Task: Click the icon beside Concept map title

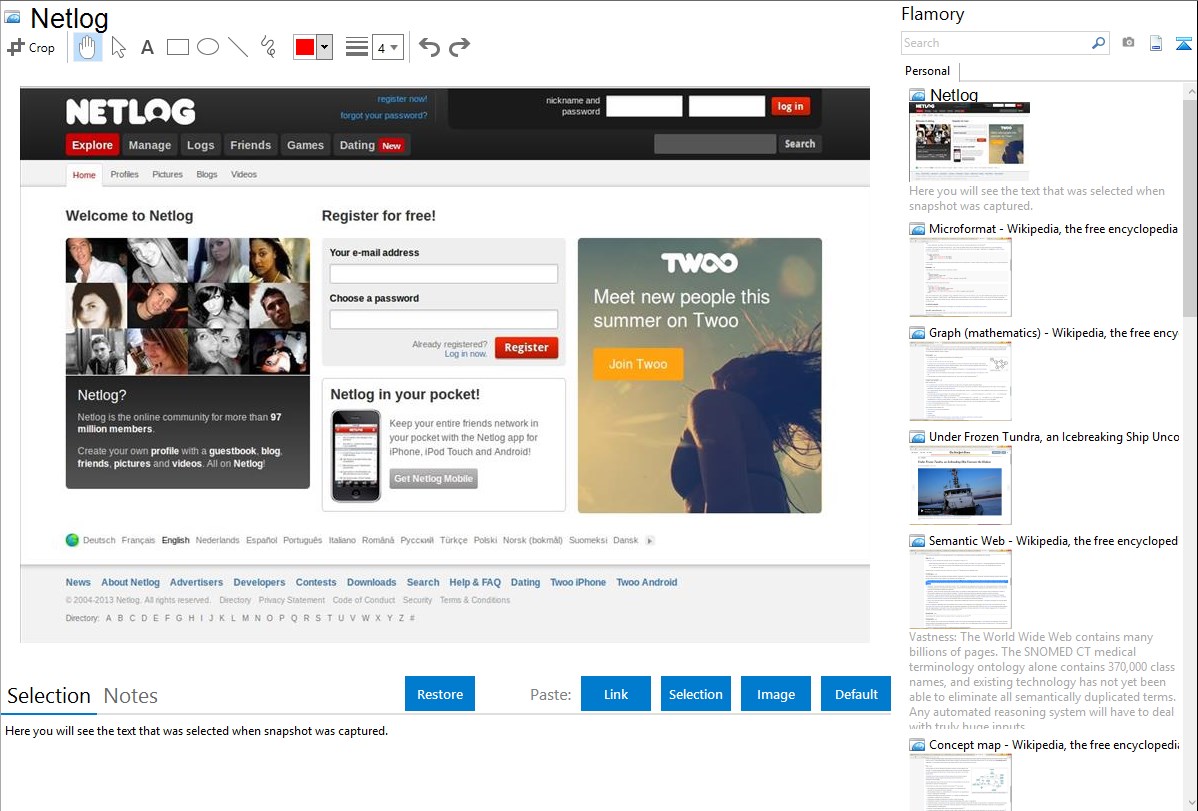Action: click(x=917, y=745)
